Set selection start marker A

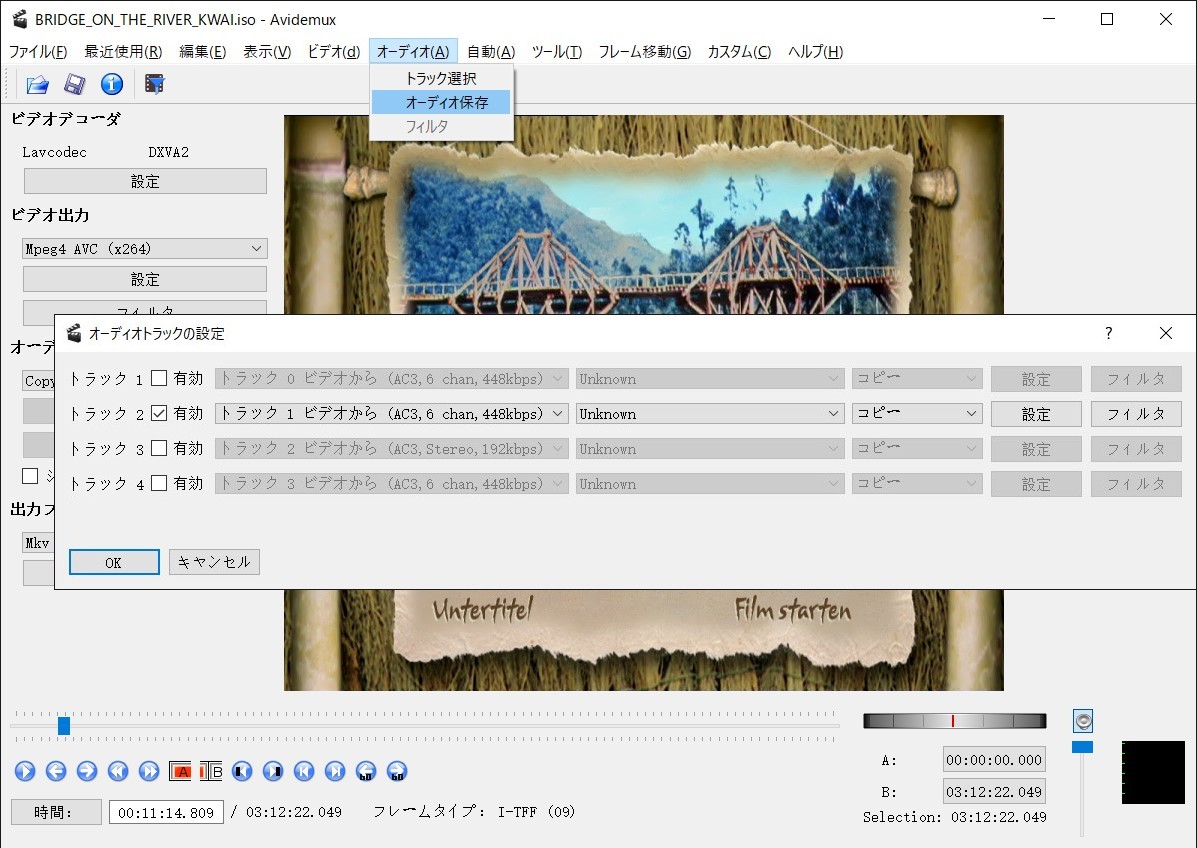click(x=180, y=771)
